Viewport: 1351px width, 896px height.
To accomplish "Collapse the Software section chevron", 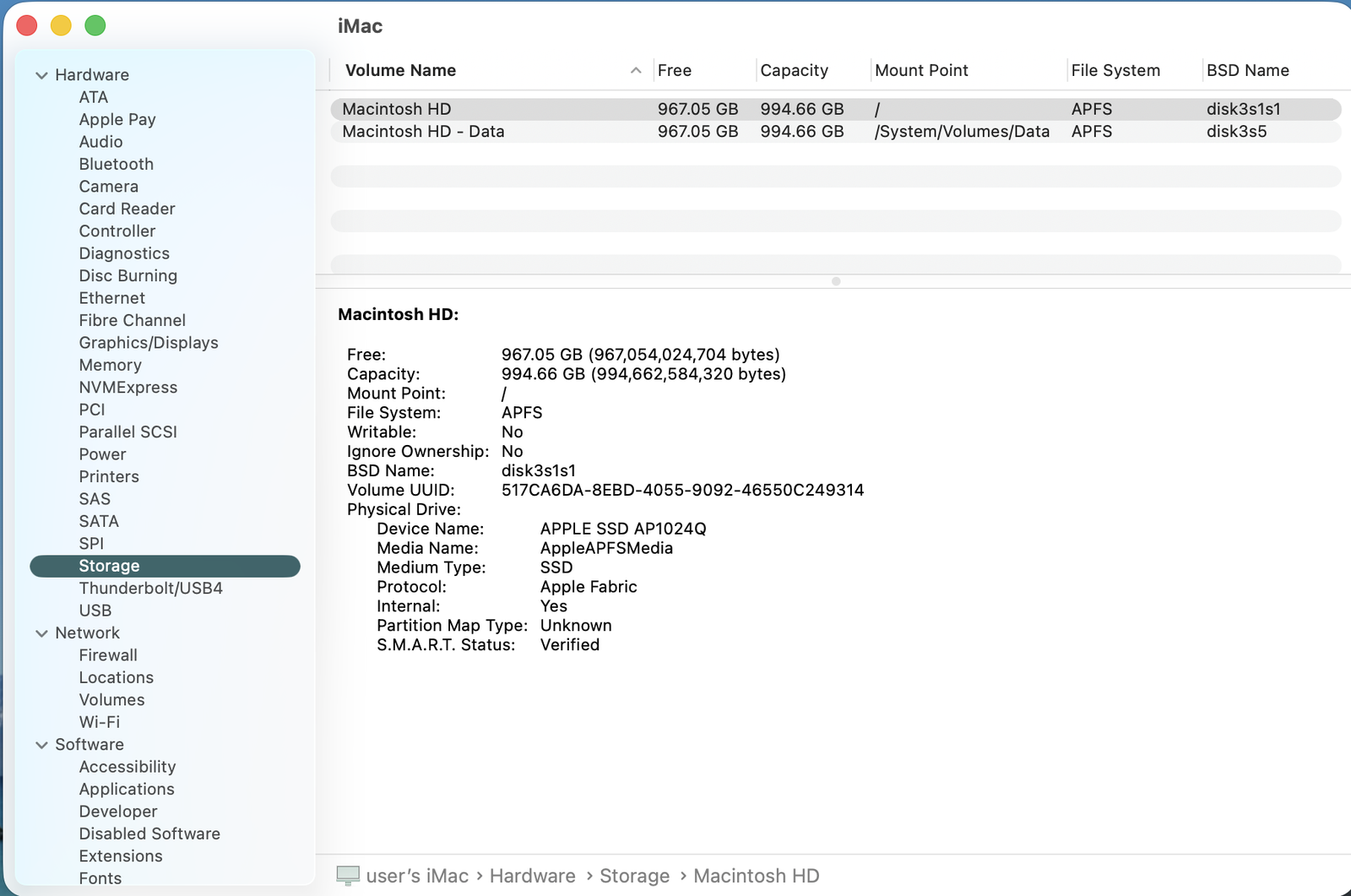I will [x=41, y=745].
